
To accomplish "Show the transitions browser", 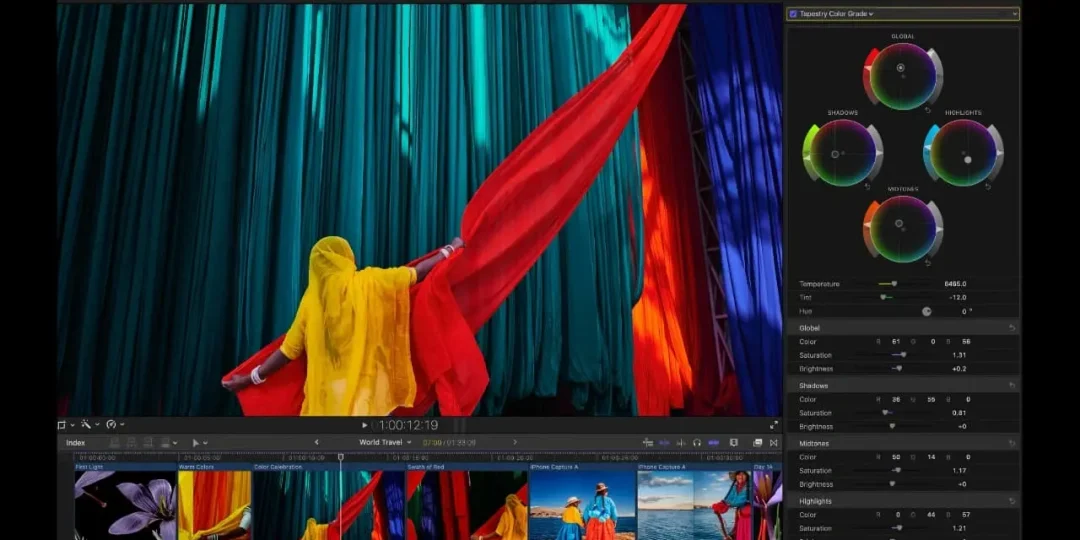I will pos(773,442).
